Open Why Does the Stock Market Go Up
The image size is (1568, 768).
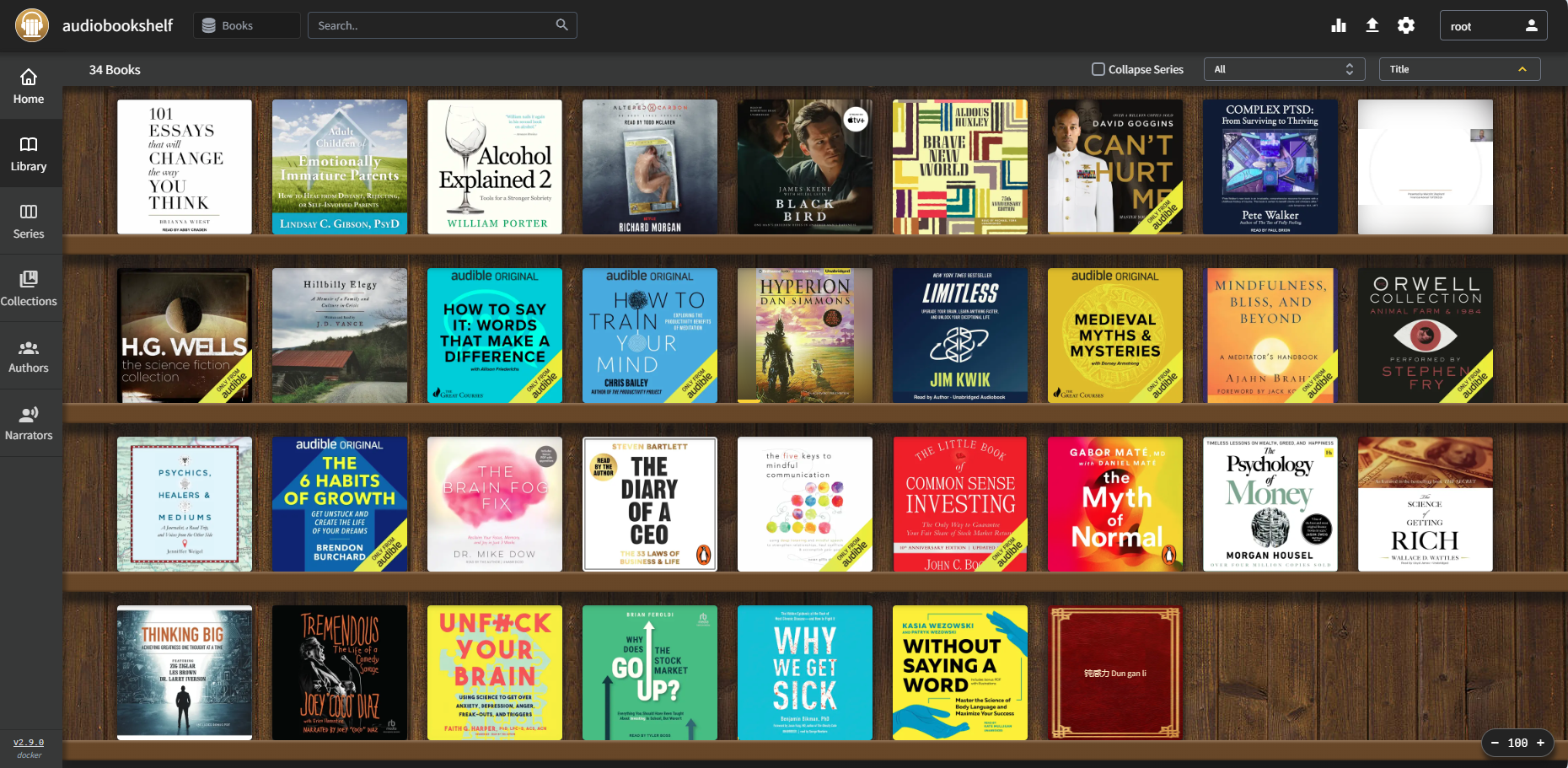650,673
